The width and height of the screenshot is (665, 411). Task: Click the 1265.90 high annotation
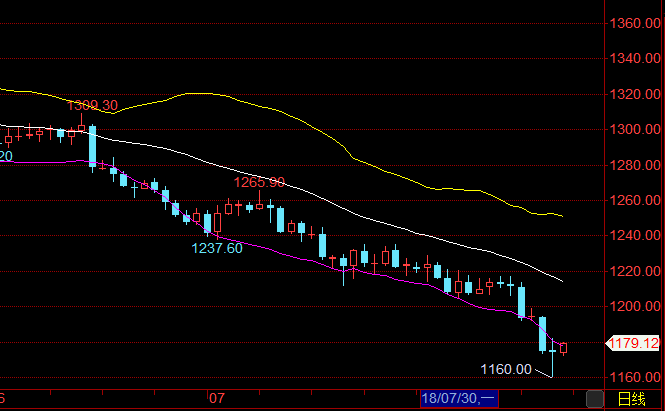pyautogui.click(x=259, y=182)
